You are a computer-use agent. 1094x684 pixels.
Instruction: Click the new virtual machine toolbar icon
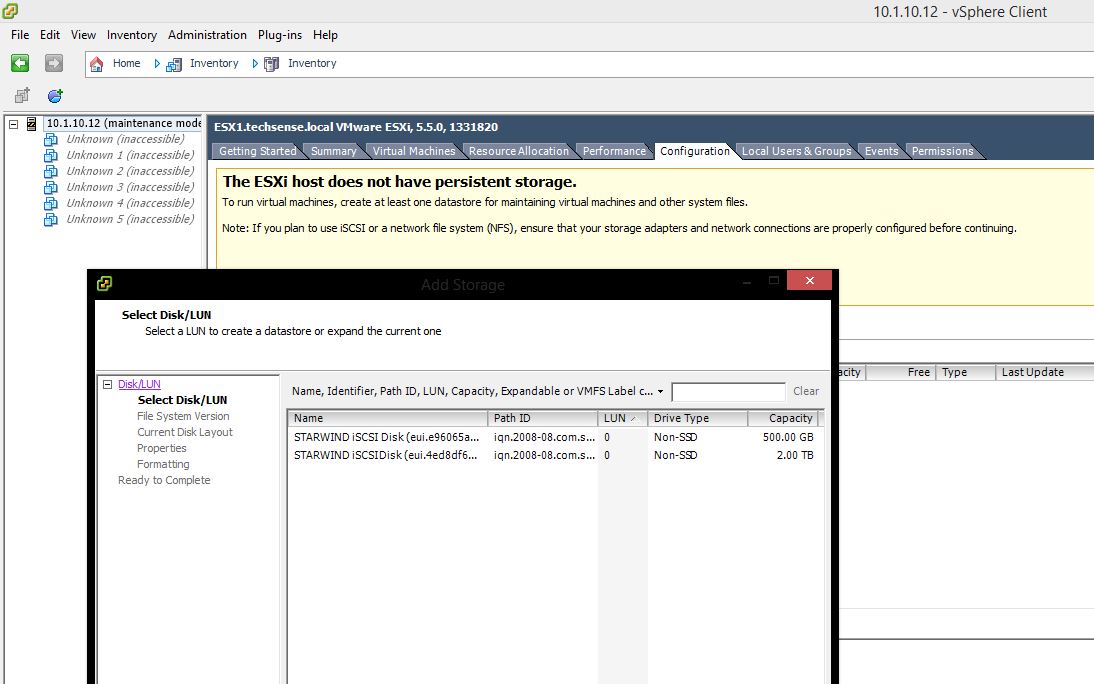(x=22, y=96)
